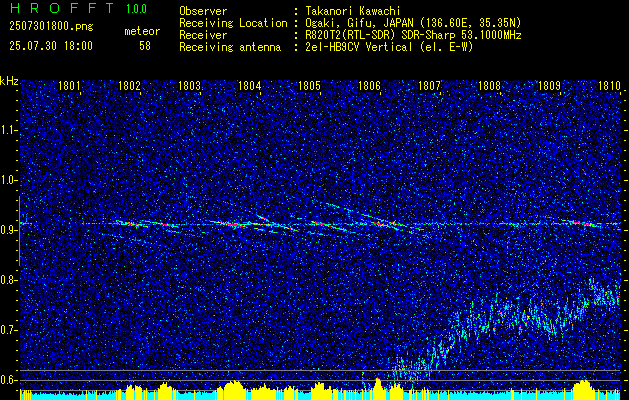
Task: Click the 1802 time marker
Action: coord(130,86)
